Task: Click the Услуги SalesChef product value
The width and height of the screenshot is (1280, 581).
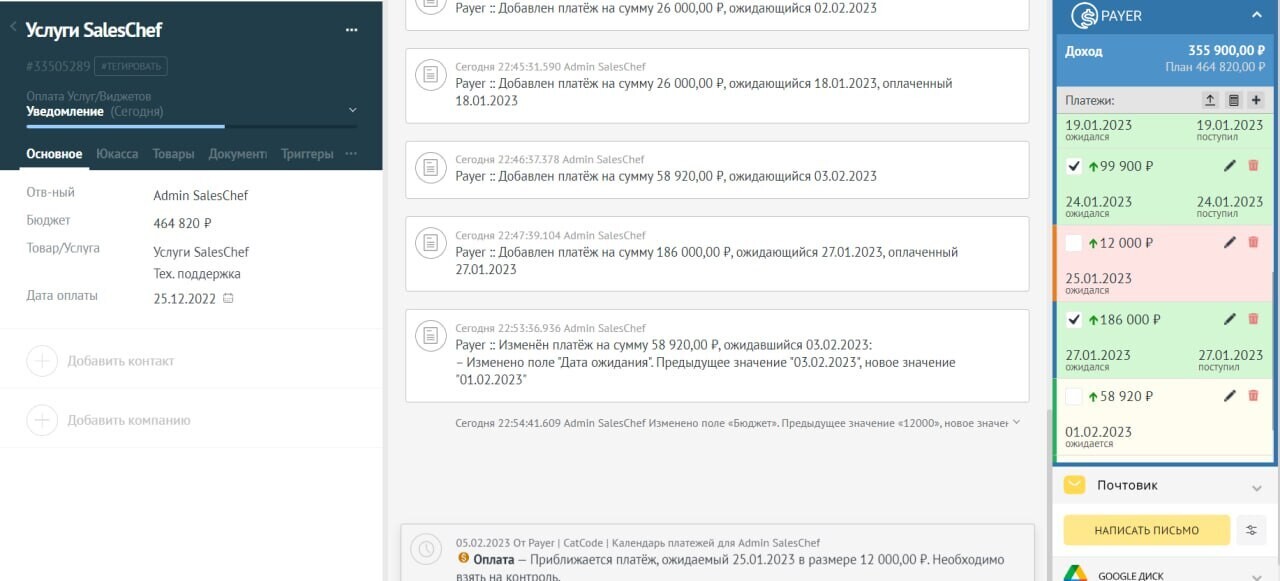Action: click(201, 252)
